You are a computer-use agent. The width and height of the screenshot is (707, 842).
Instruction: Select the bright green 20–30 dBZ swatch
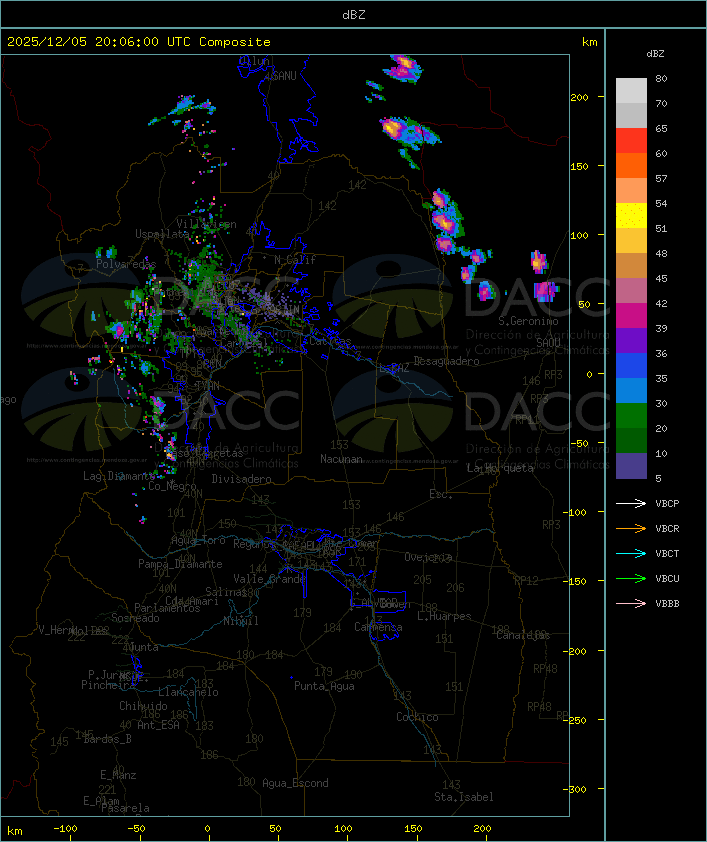click(x=631, y=416)
